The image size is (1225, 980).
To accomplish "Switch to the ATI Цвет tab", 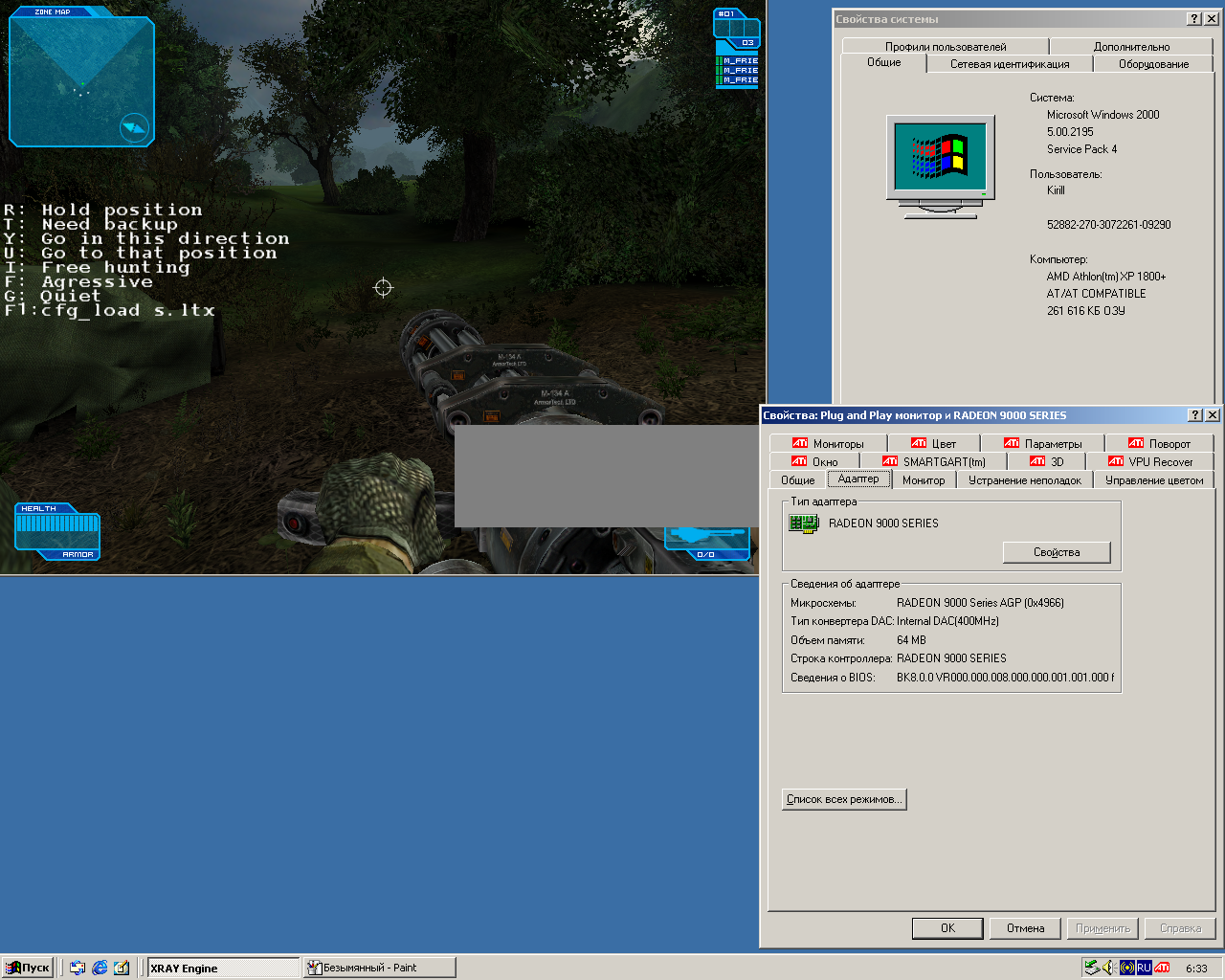I will [933, 443].
